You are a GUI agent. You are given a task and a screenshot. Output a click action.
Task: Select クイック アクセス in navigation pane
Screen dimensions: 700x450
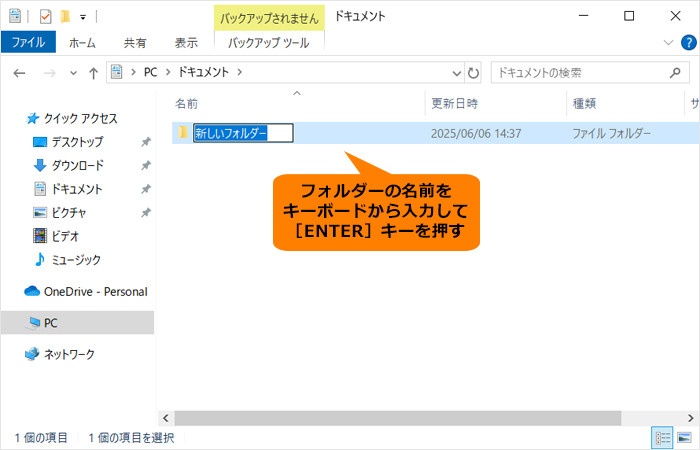[80, 118]
